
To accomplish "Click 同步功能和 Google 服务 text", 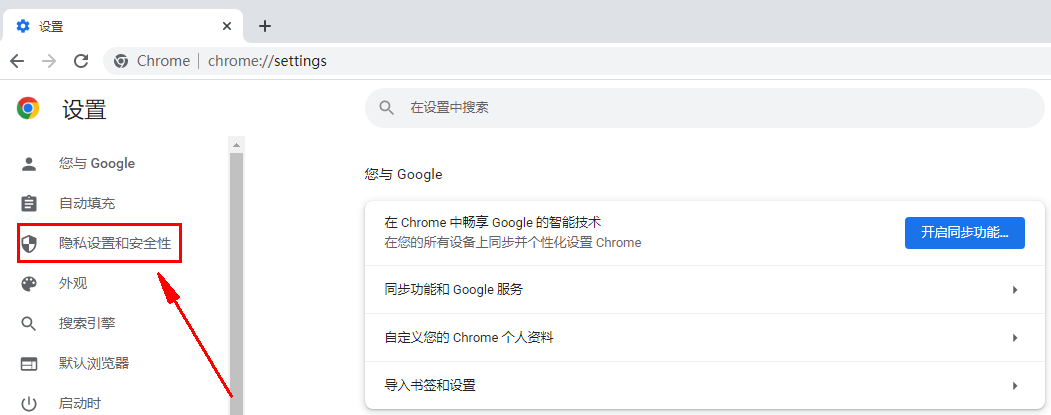I will (x=454, y=290).
